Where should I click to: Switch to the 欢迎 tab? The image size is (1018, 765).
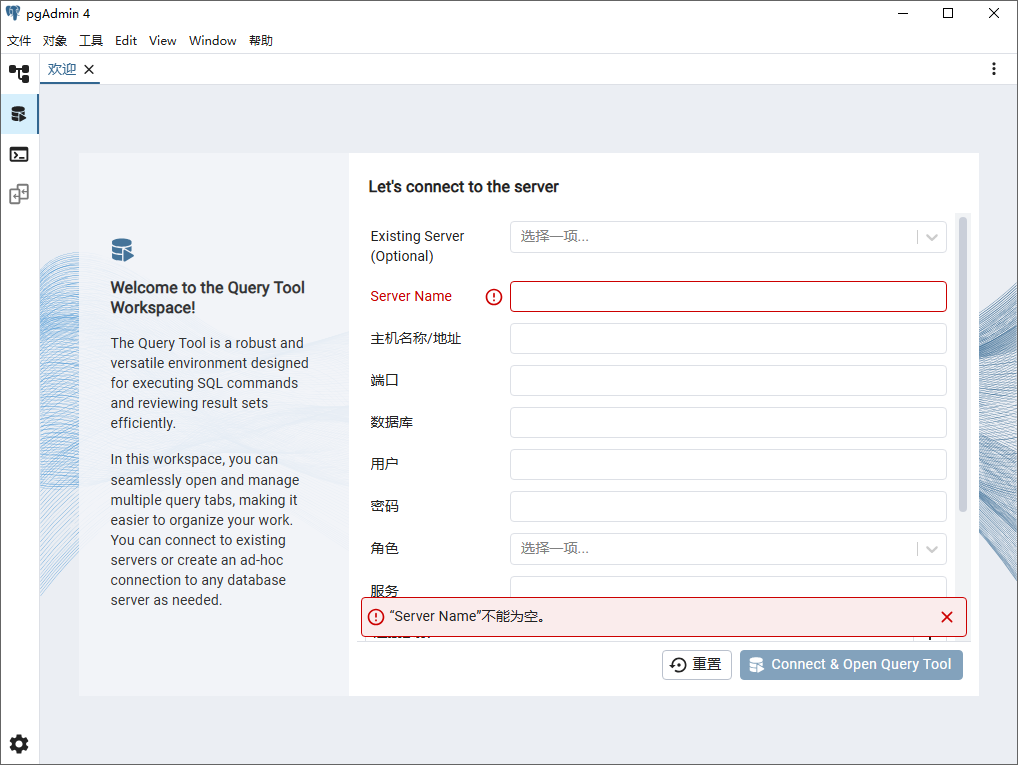[62, 69]
